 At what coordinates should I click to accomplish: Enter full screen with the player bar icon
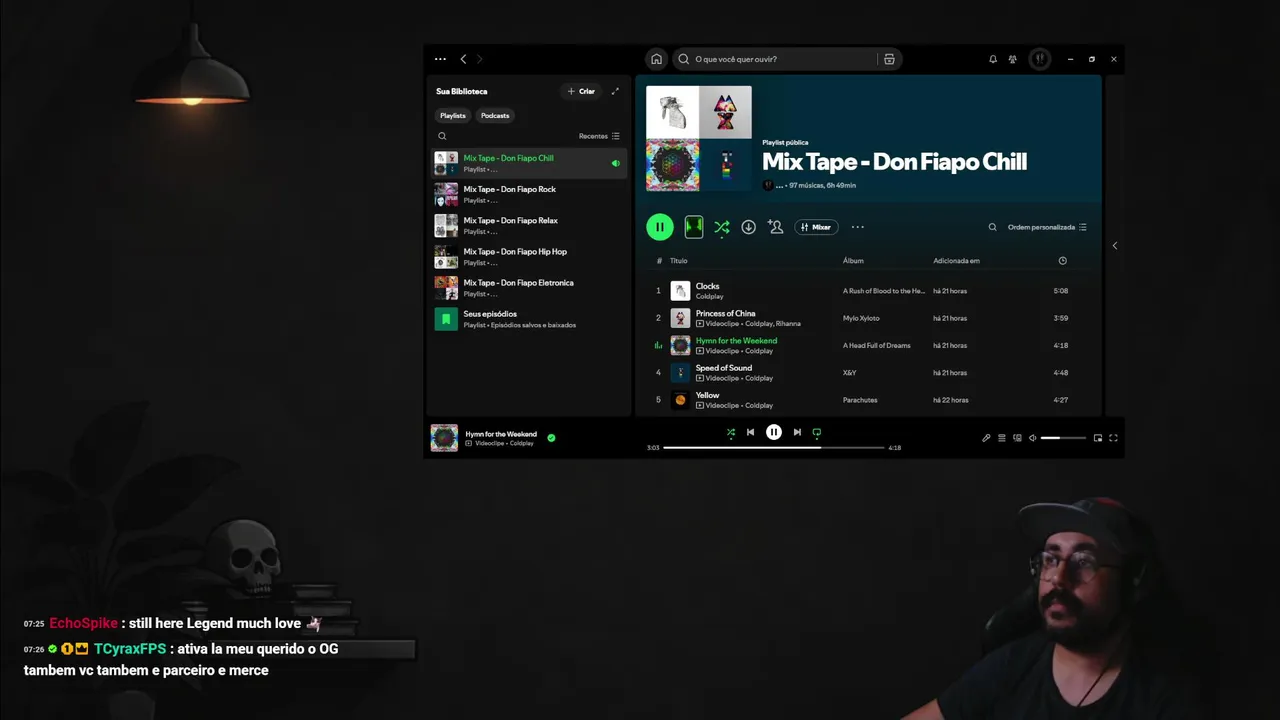coord(1113,438)
